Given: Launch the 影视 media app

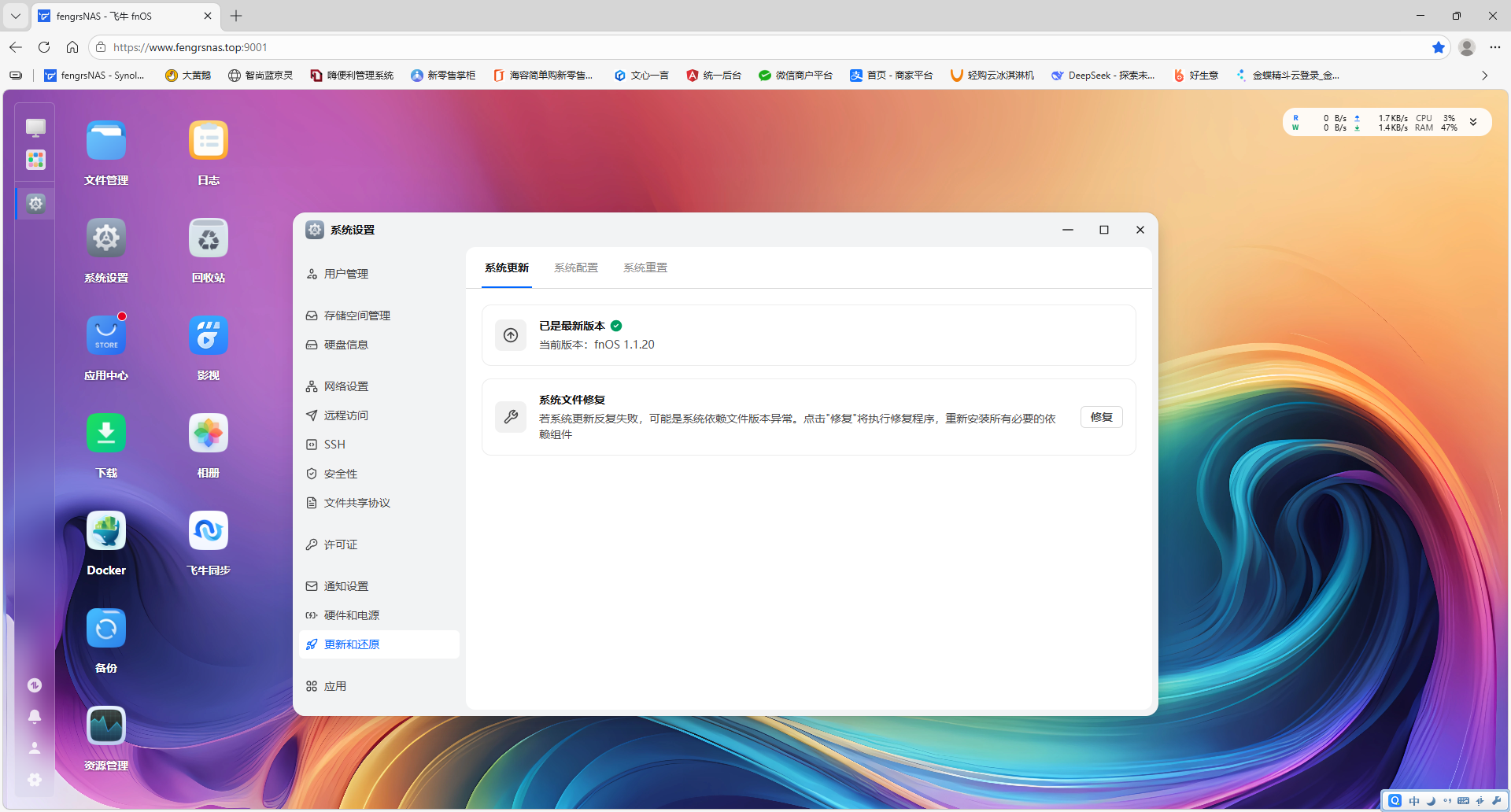Looking at the screenshot, I should 208,334.
